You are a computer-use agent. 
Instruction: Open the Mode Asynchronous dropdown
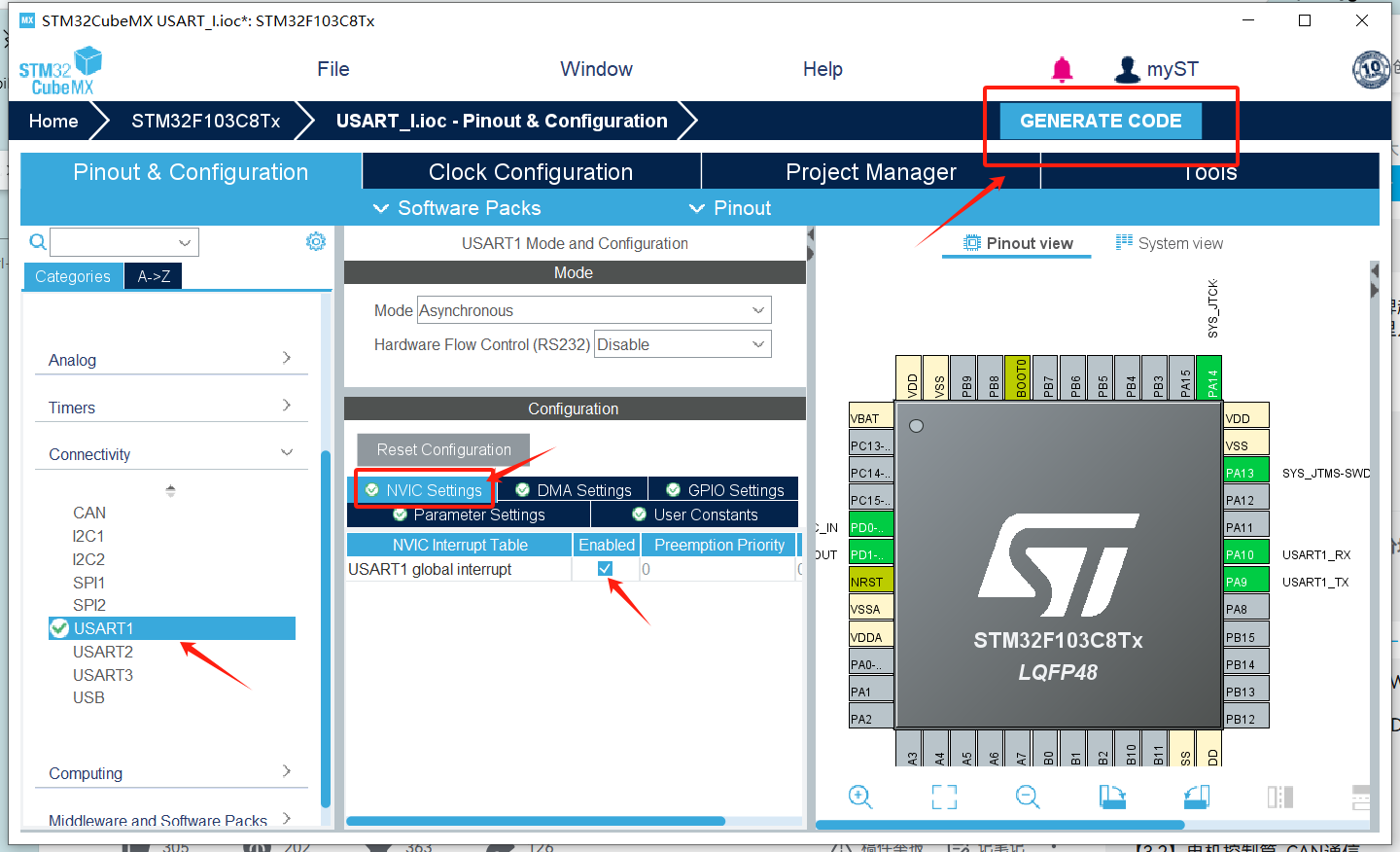[x=594, y=310]
